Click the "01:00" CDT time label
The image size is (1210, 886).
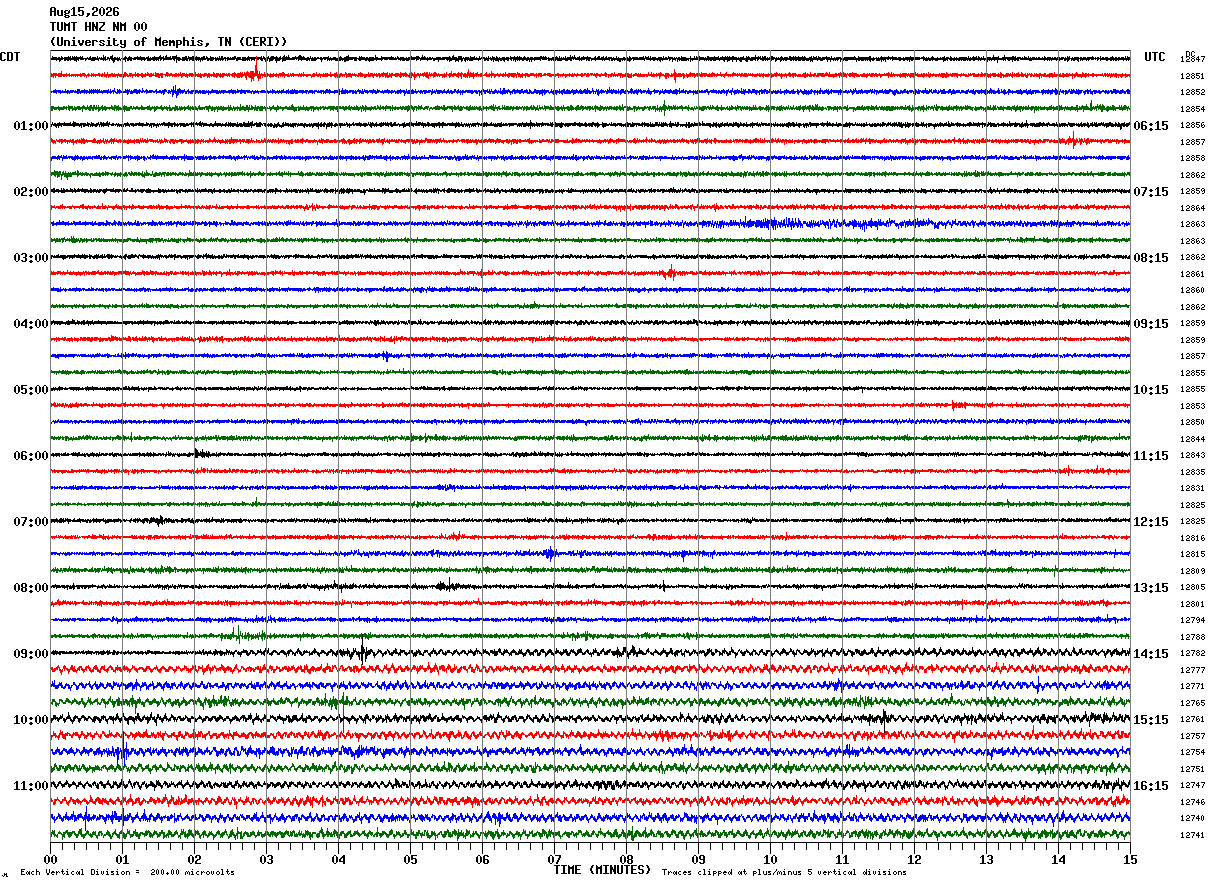pyautogui.click(x=31, y=126)
